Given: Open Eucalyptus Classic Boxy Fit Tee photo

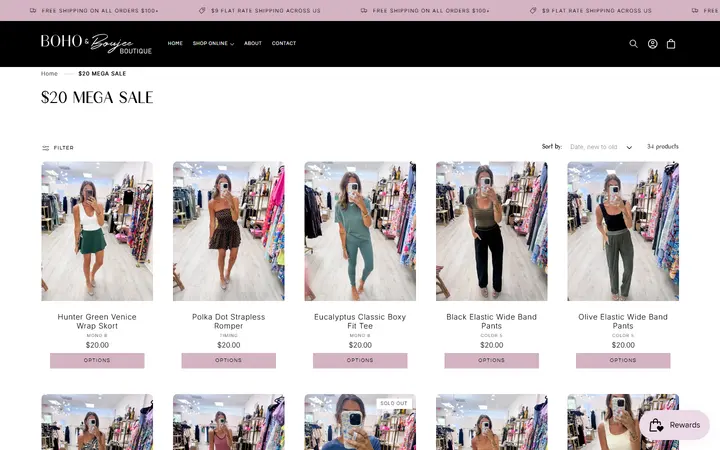Looking at the screenshot, I should (x=360, y=231).
